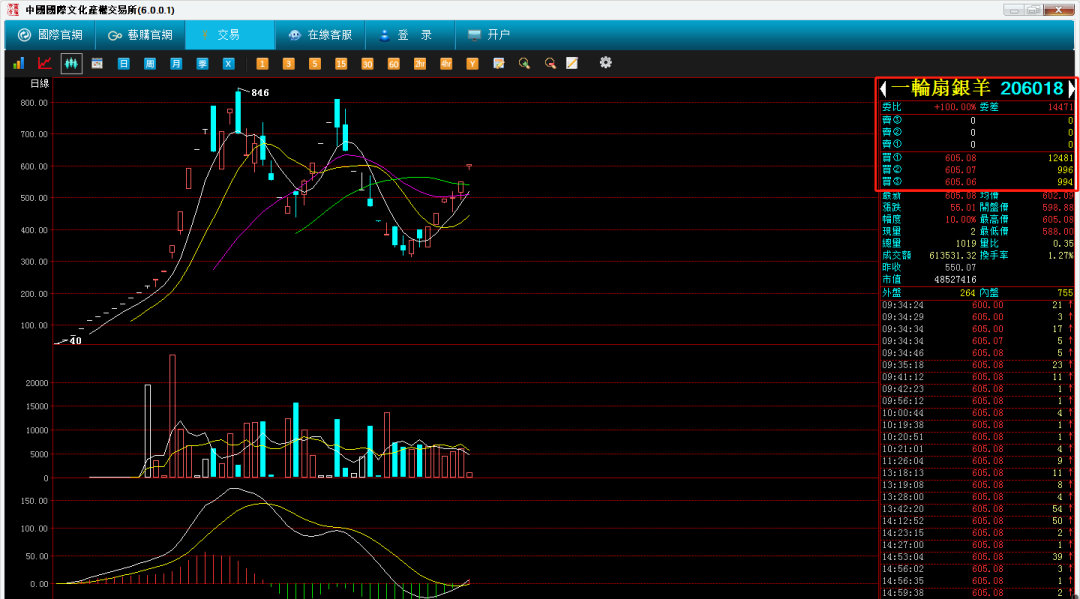Viewport: 1080px width, 599px height.
Task: Open the 藝購官網 tab
Action: (141, 34)
